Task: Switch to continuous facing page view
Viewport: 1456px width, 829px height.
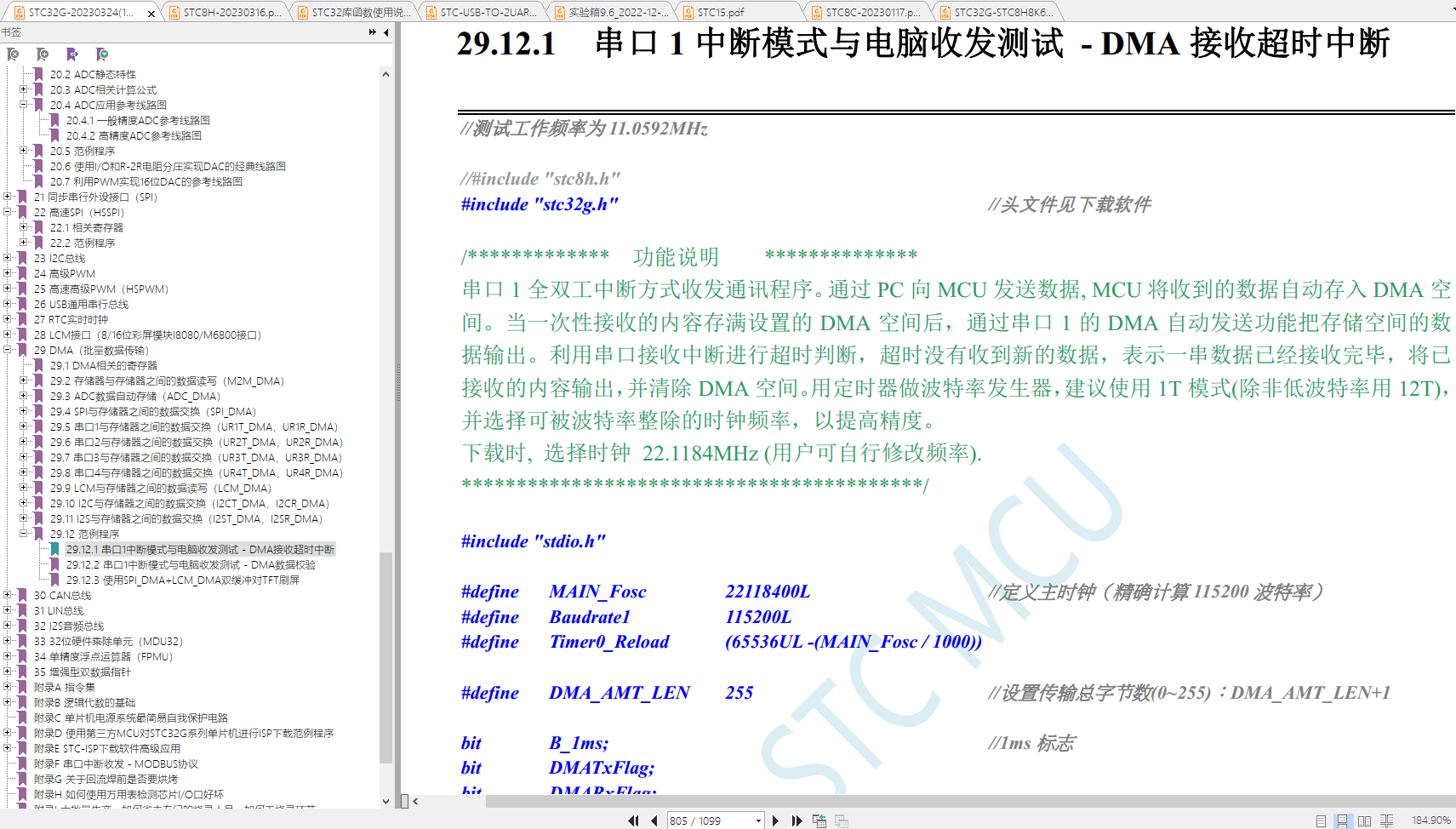Action: pos(1386,820)
